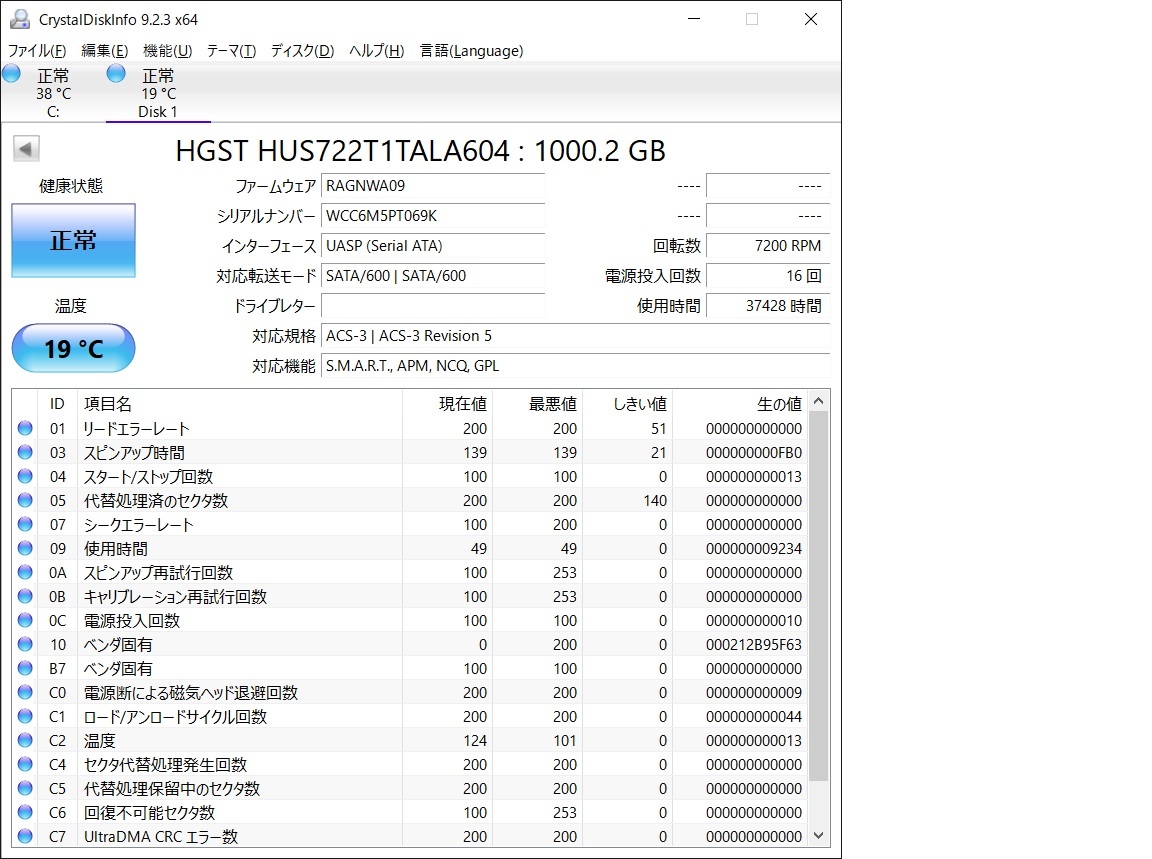Click status orb for ID C7 UltraDMA CRC エラー数
Image resolution: width=1152 pixels, height=859 pixels.
[25, 835]
